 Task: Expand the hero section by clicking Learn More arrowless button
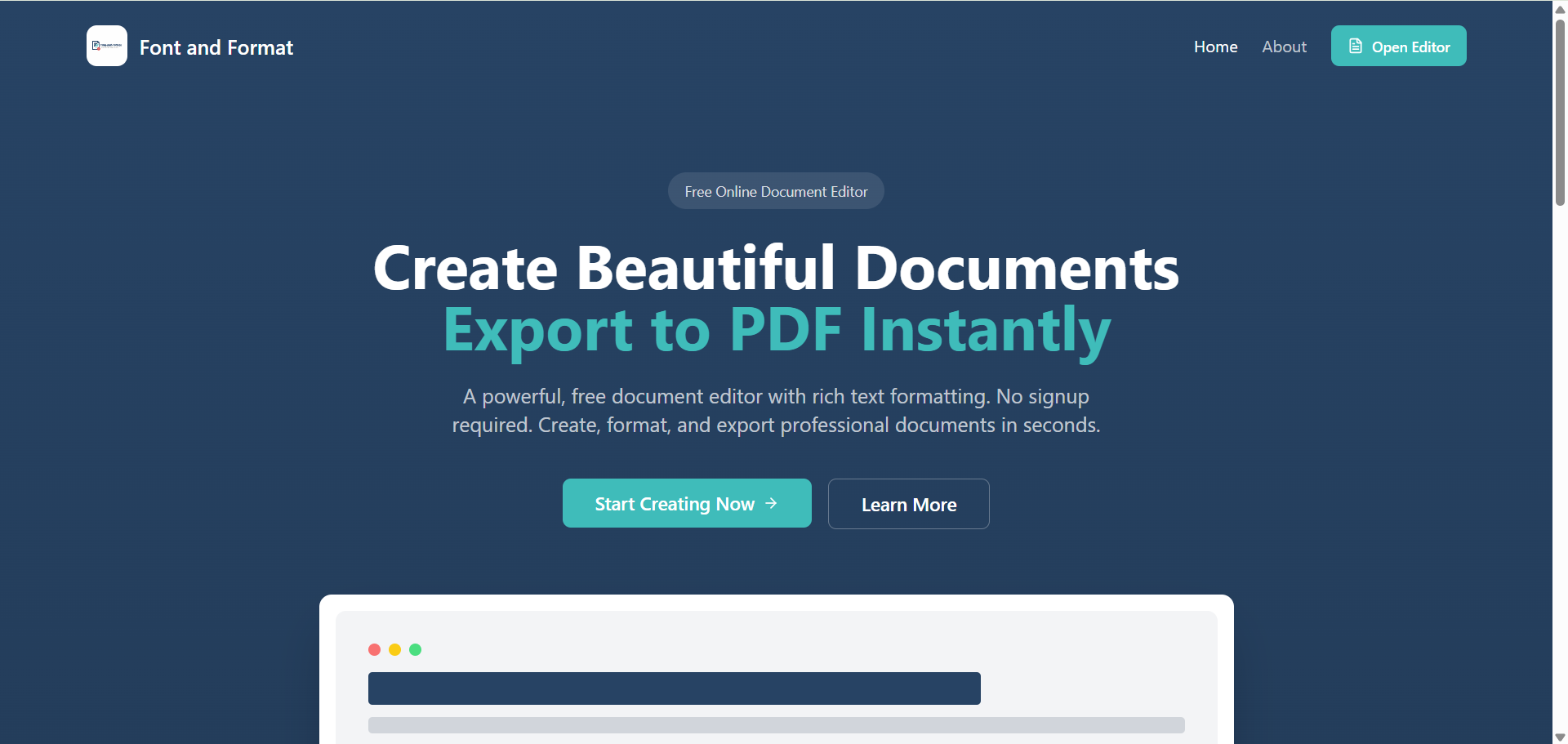[x=908, y=504]
